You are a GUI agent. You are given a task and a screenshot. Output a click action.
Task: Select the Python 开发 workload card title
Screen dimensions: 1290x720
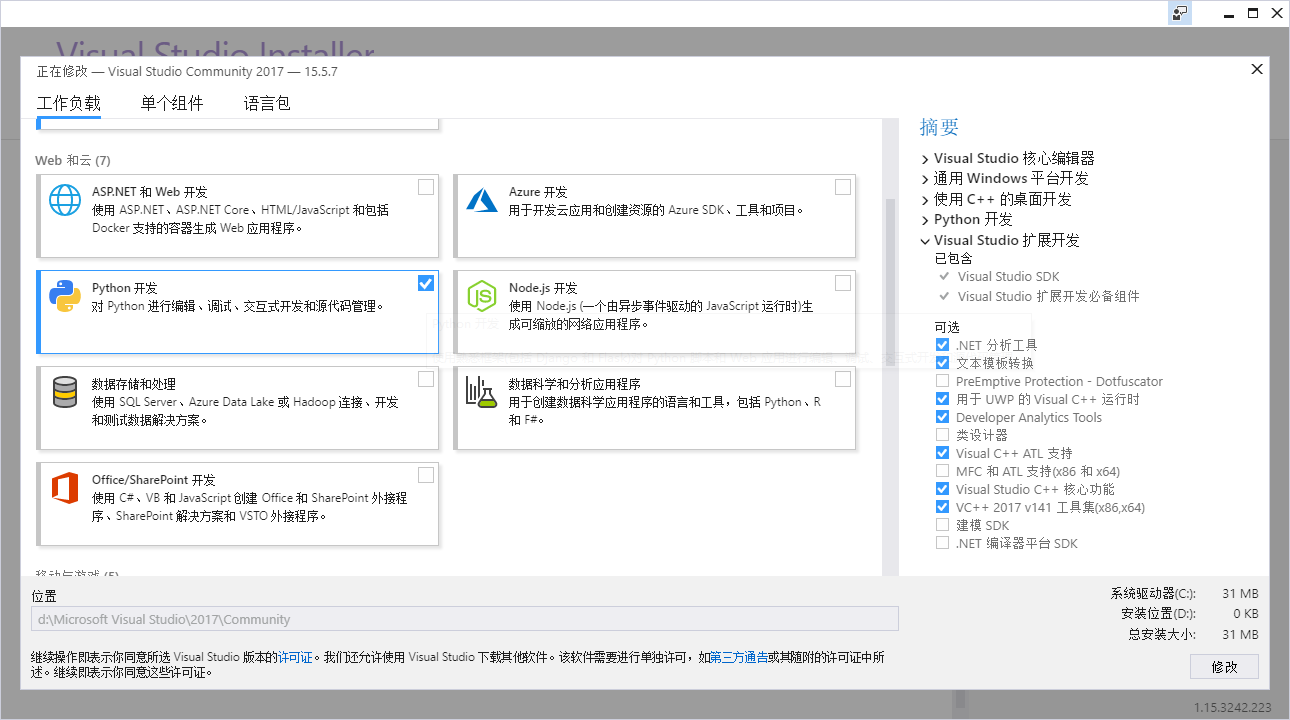[x=125, y=288]
